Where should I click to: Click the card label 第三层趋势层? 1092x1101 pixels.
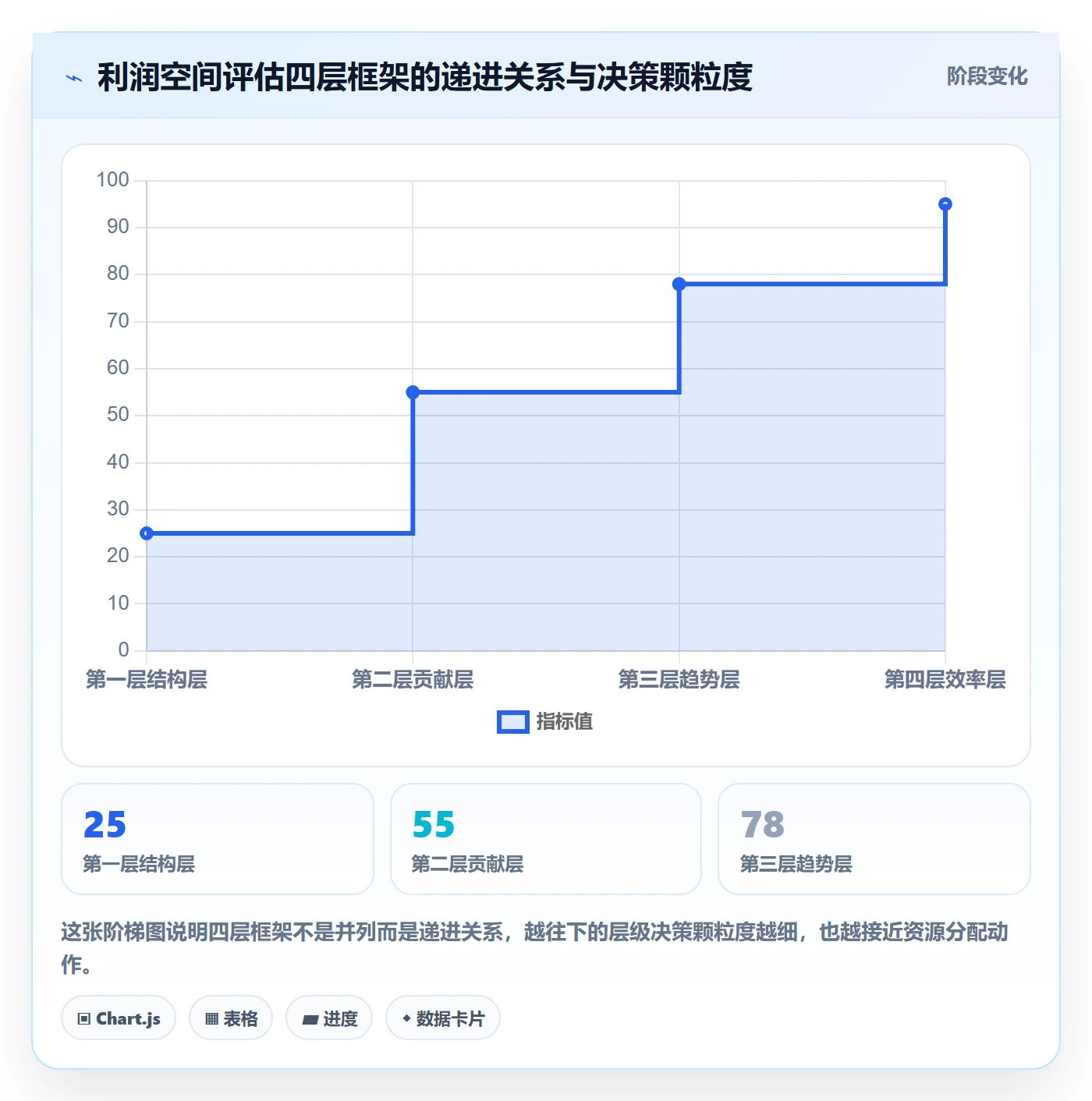coord(796,864)
